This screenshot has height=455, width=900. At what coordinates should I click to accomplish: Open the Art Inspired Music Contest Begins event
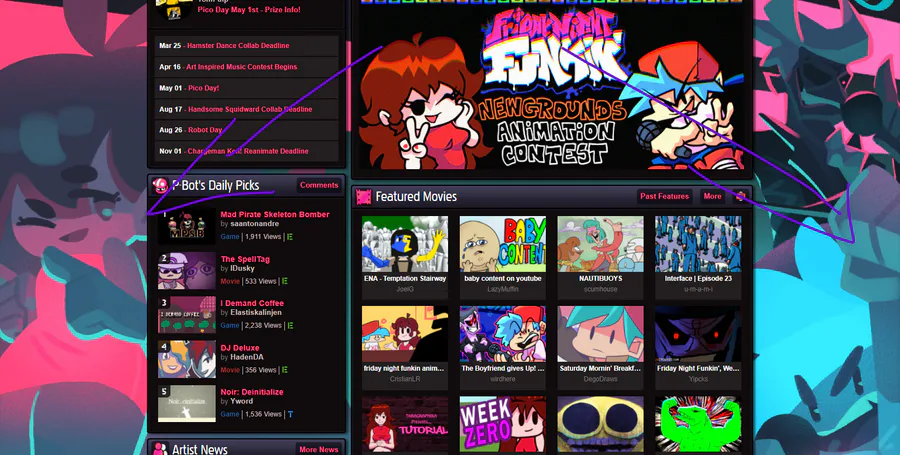point(242,67)
